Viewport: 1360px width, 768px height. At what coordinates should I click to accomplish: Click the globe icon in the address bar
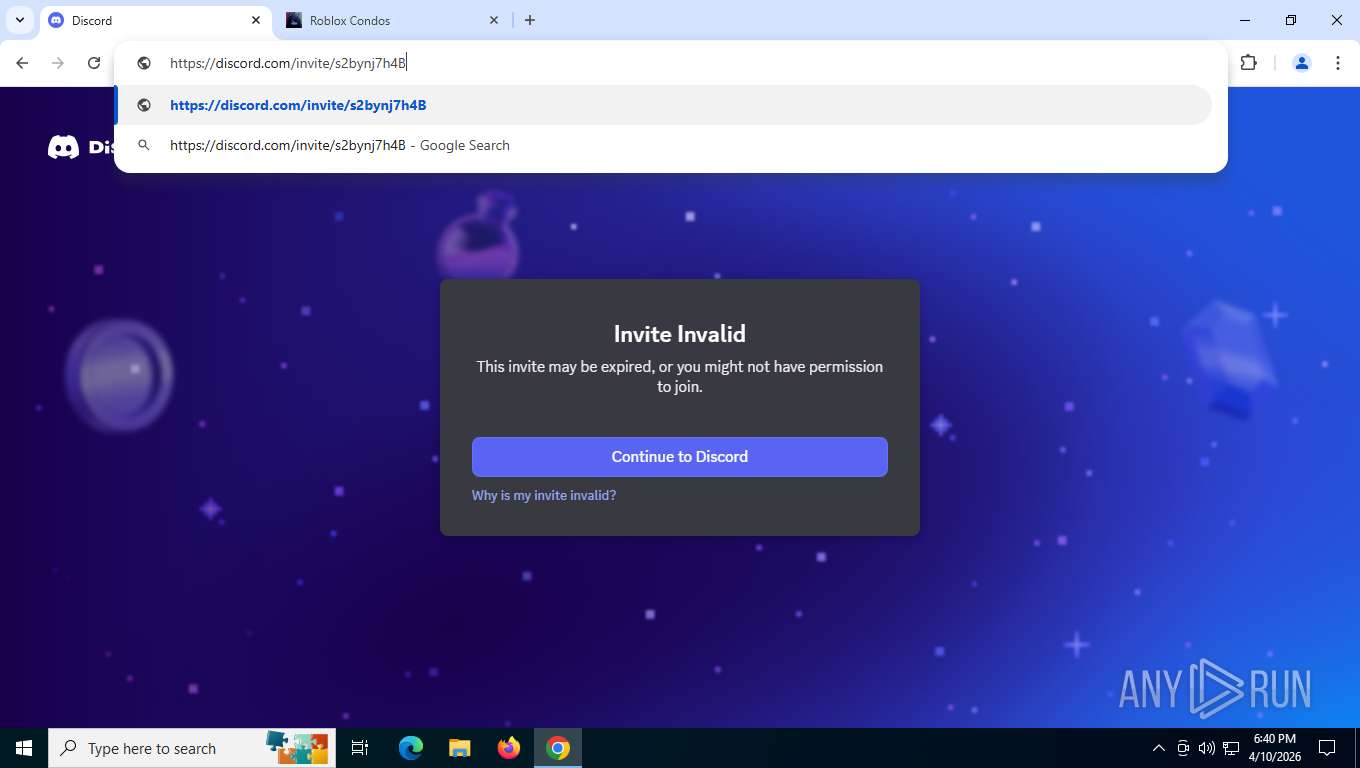pyautogui.click(x=144, y=63)
